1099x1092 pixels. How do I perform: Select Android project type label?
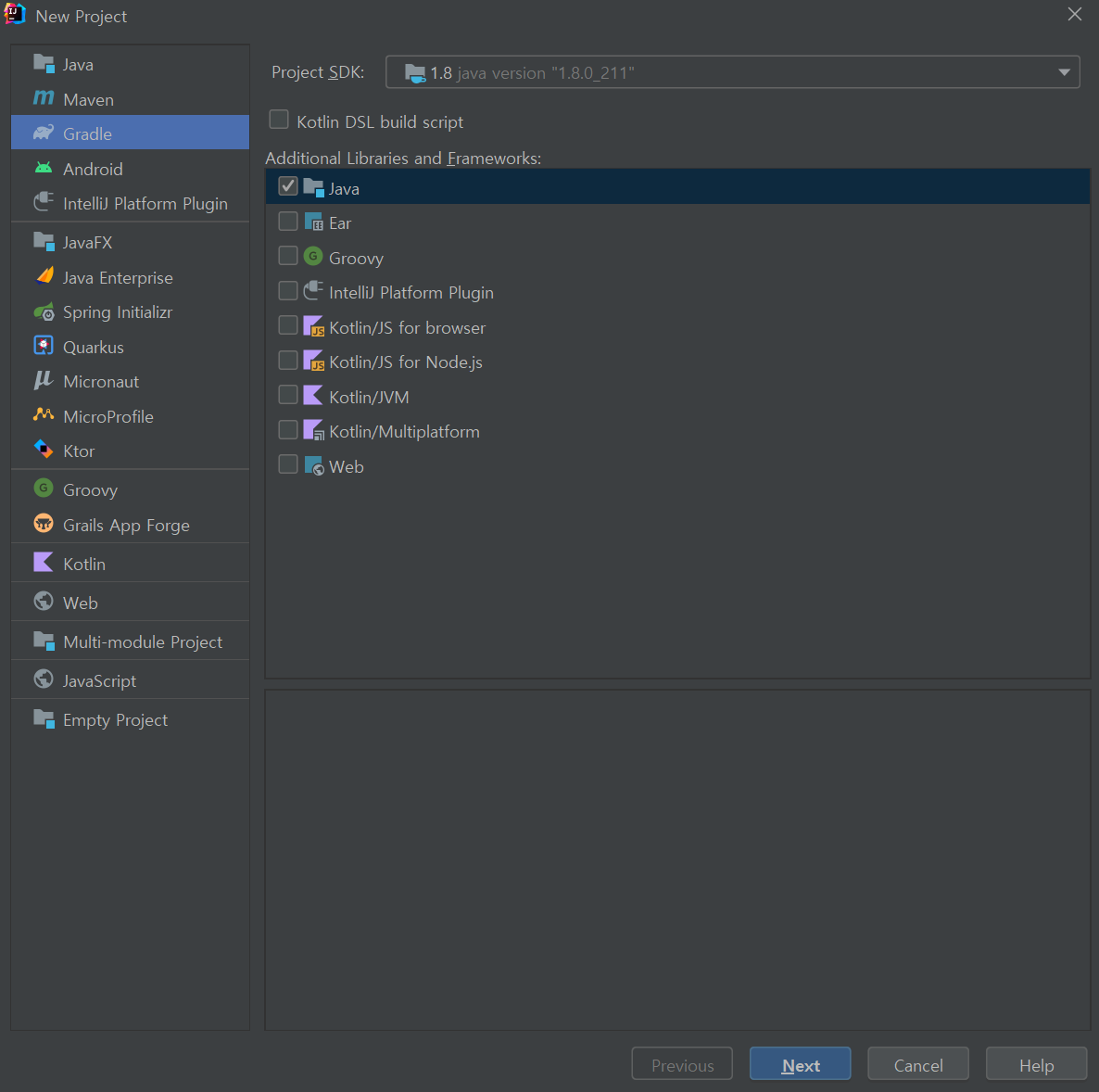point(93,169)
